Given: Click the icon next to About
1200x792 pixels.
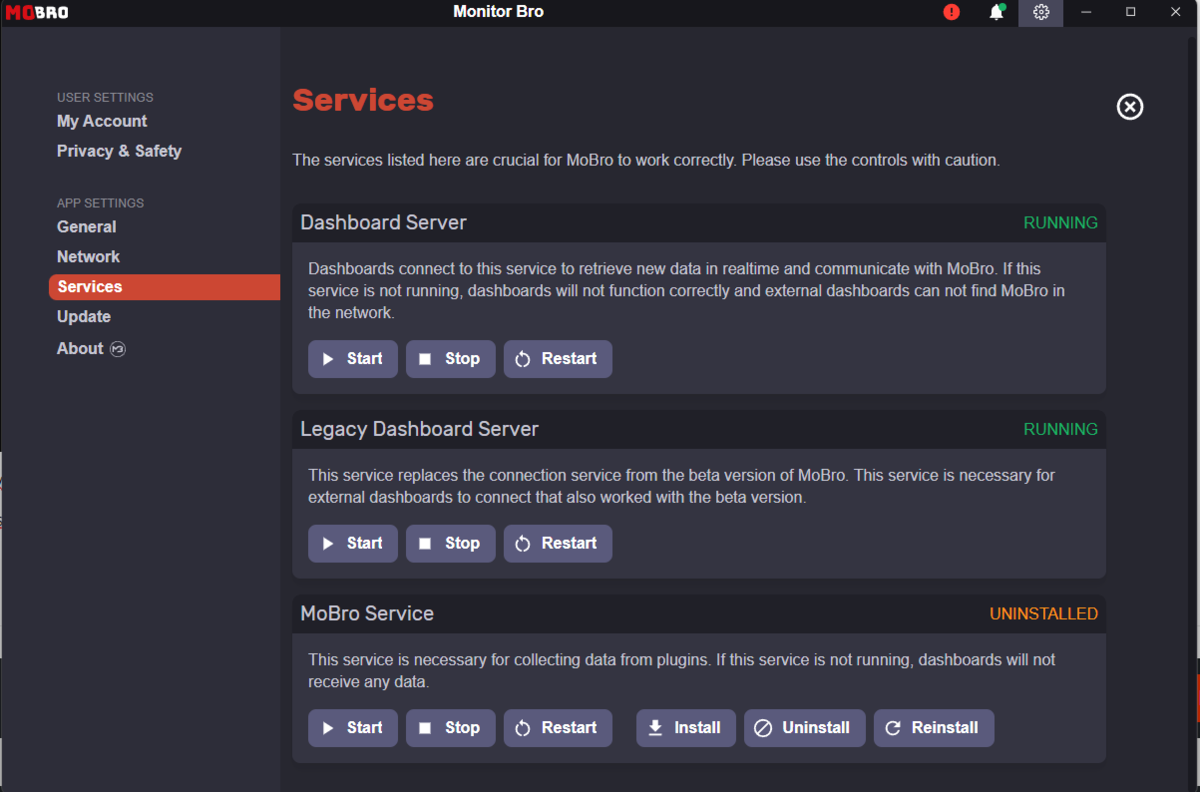Looking at the screenshot, I should pos(117,349).
